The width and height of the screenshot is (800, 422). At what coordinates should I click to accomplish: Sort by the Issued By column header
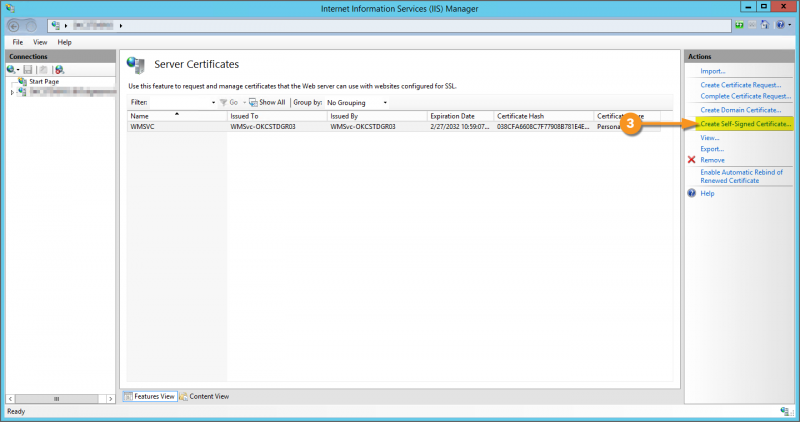point(377,116)
